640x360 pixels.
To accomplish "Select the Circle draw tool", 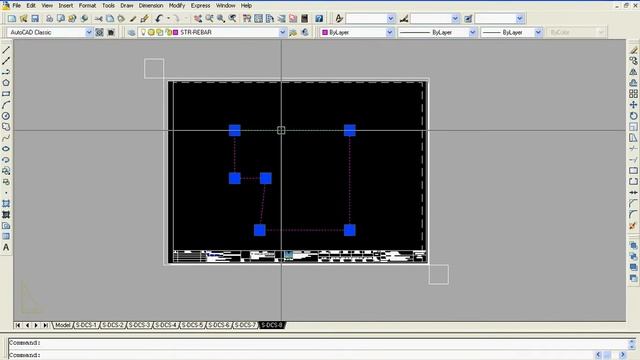I will click(x=6, y=116).
